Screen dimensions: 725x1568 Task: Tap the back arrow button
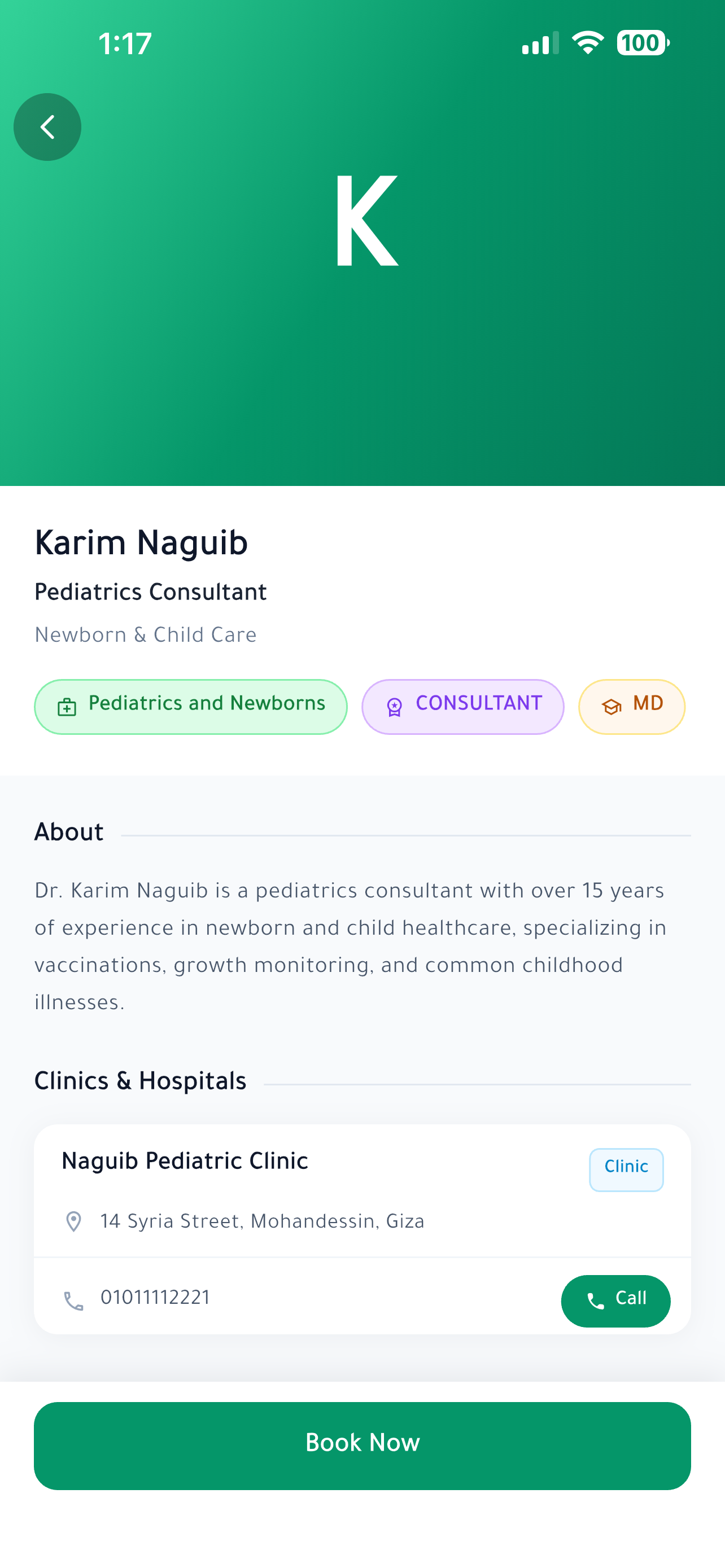pos(47,127)
